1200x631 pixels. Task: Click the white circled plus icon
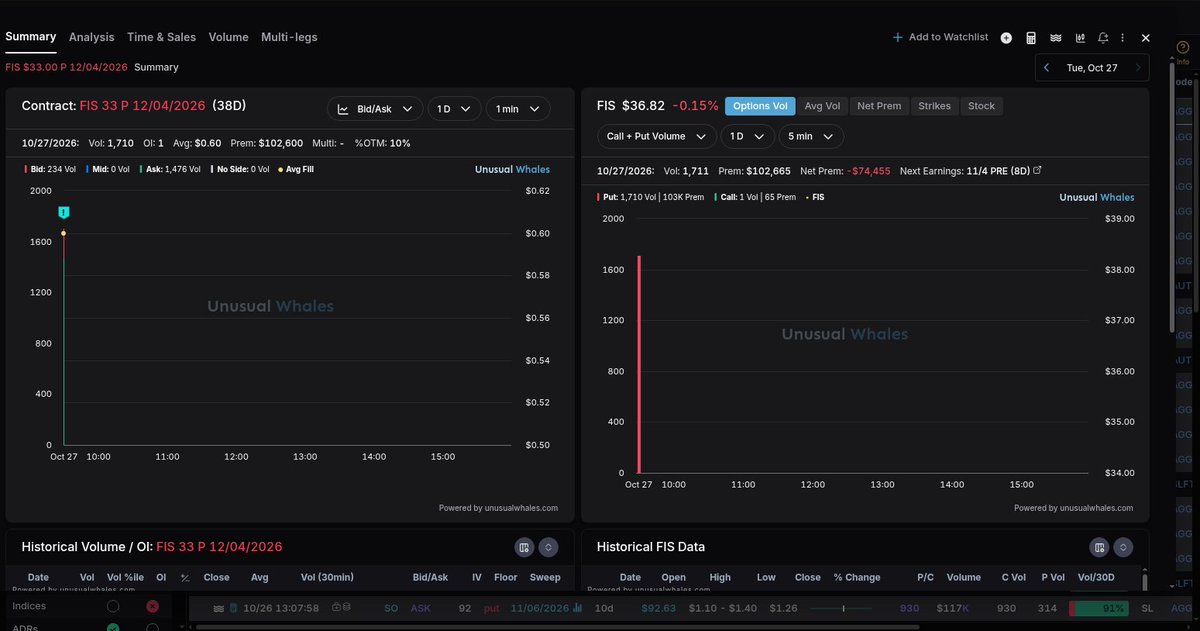pos(1006,38)
